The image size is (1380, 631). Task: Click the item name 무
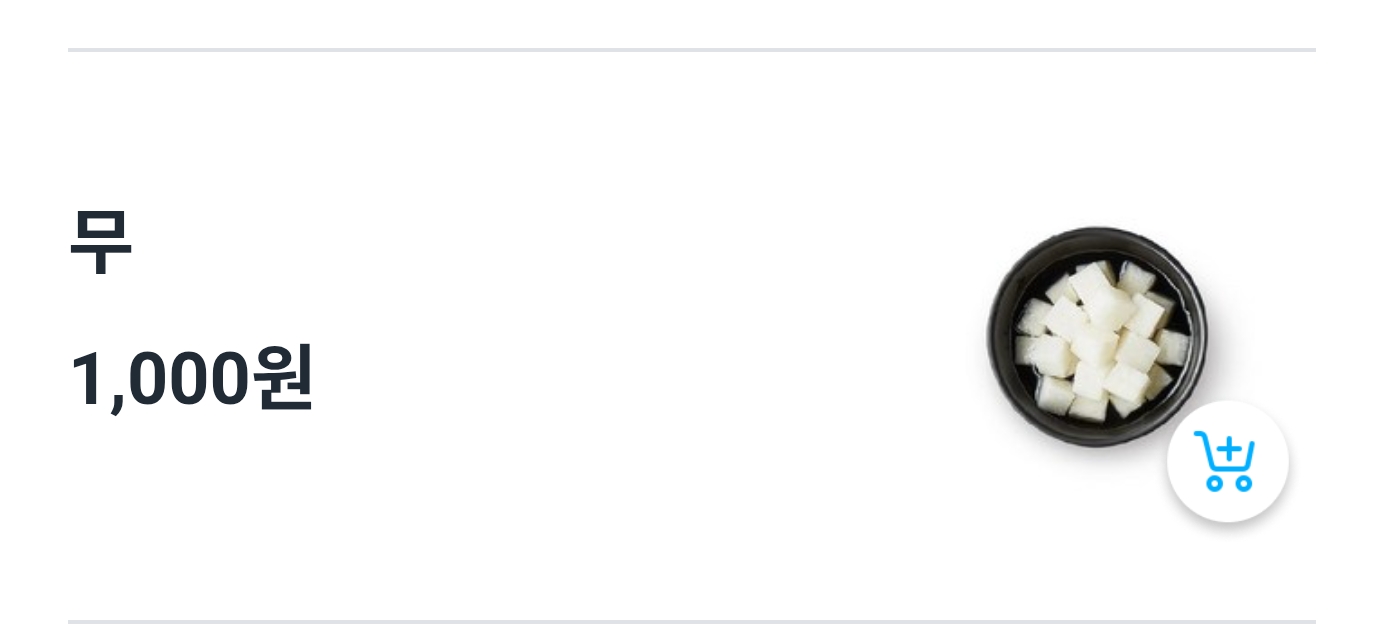click(x=100, y=241)
